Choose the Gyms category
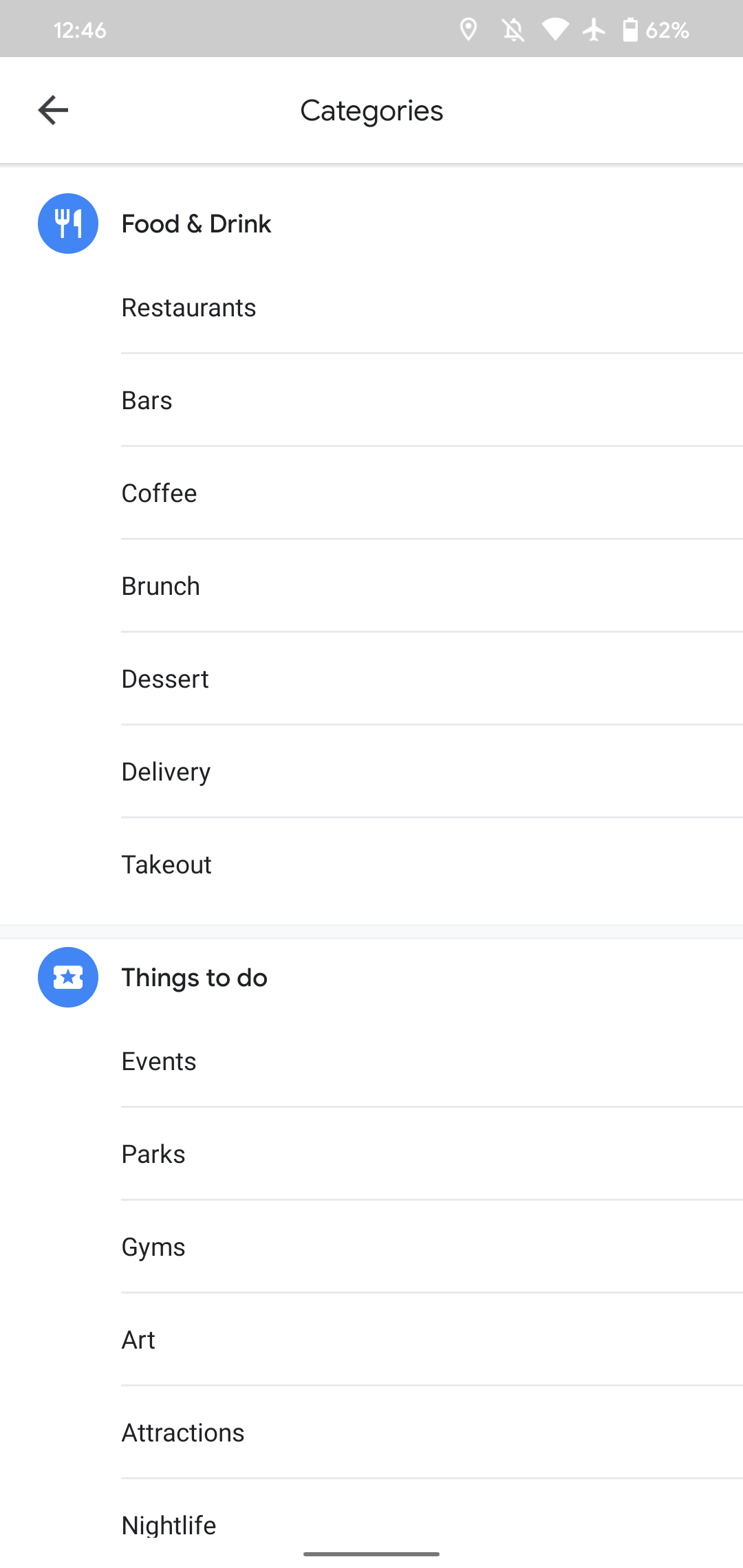This screenshot has width=743, height=1568. pos(153,1247)
